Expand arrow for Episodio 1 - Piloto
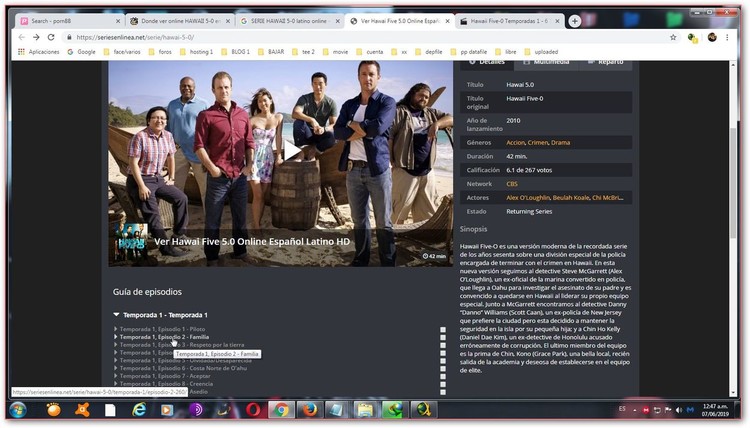 116,329
